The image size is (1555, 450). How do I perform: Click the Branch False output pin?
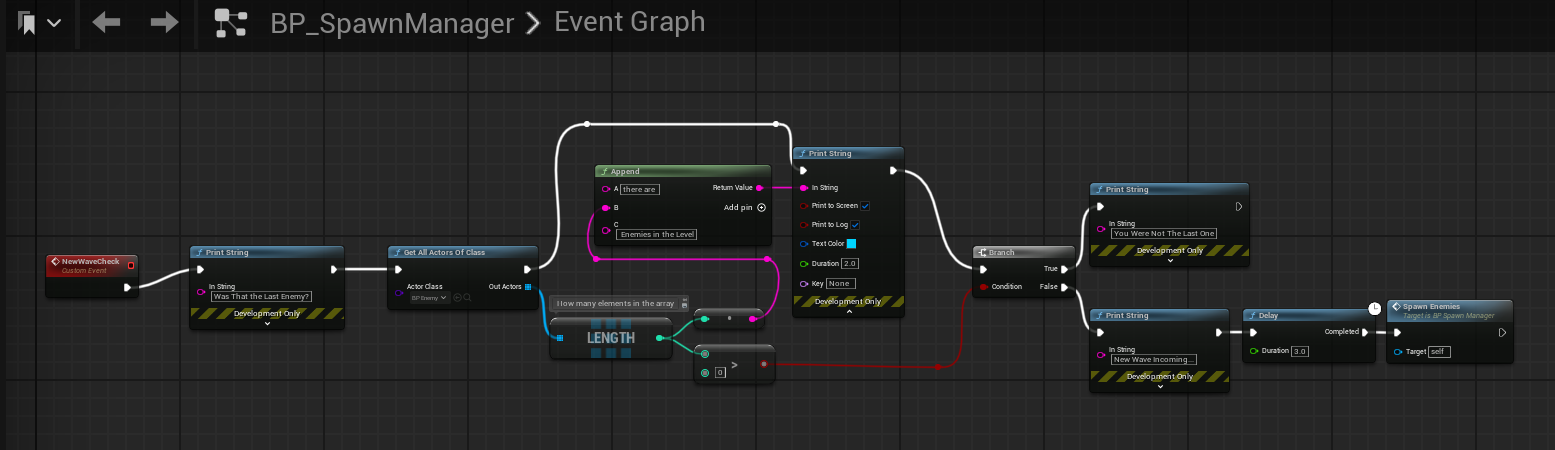[1065, 287]
